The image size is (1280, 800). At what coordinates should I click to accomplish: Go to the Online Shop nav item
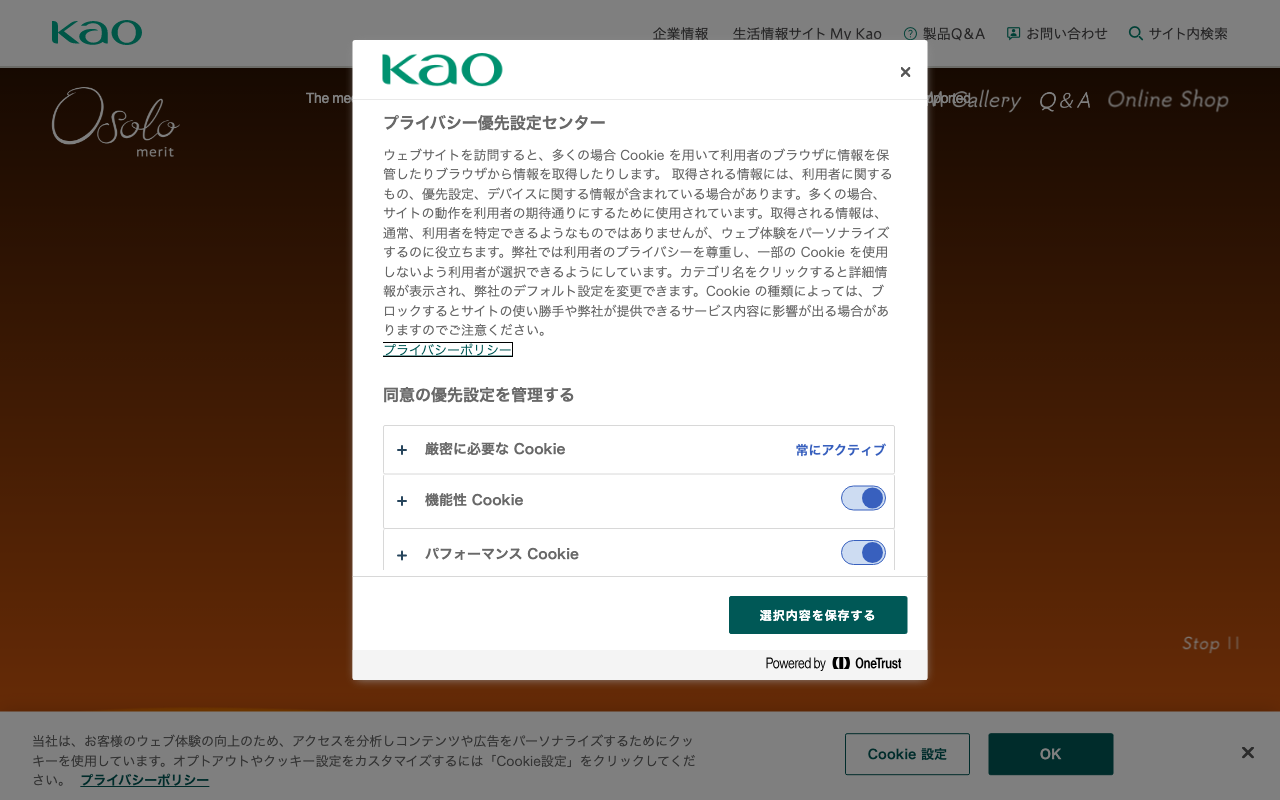pos(1167,99)
